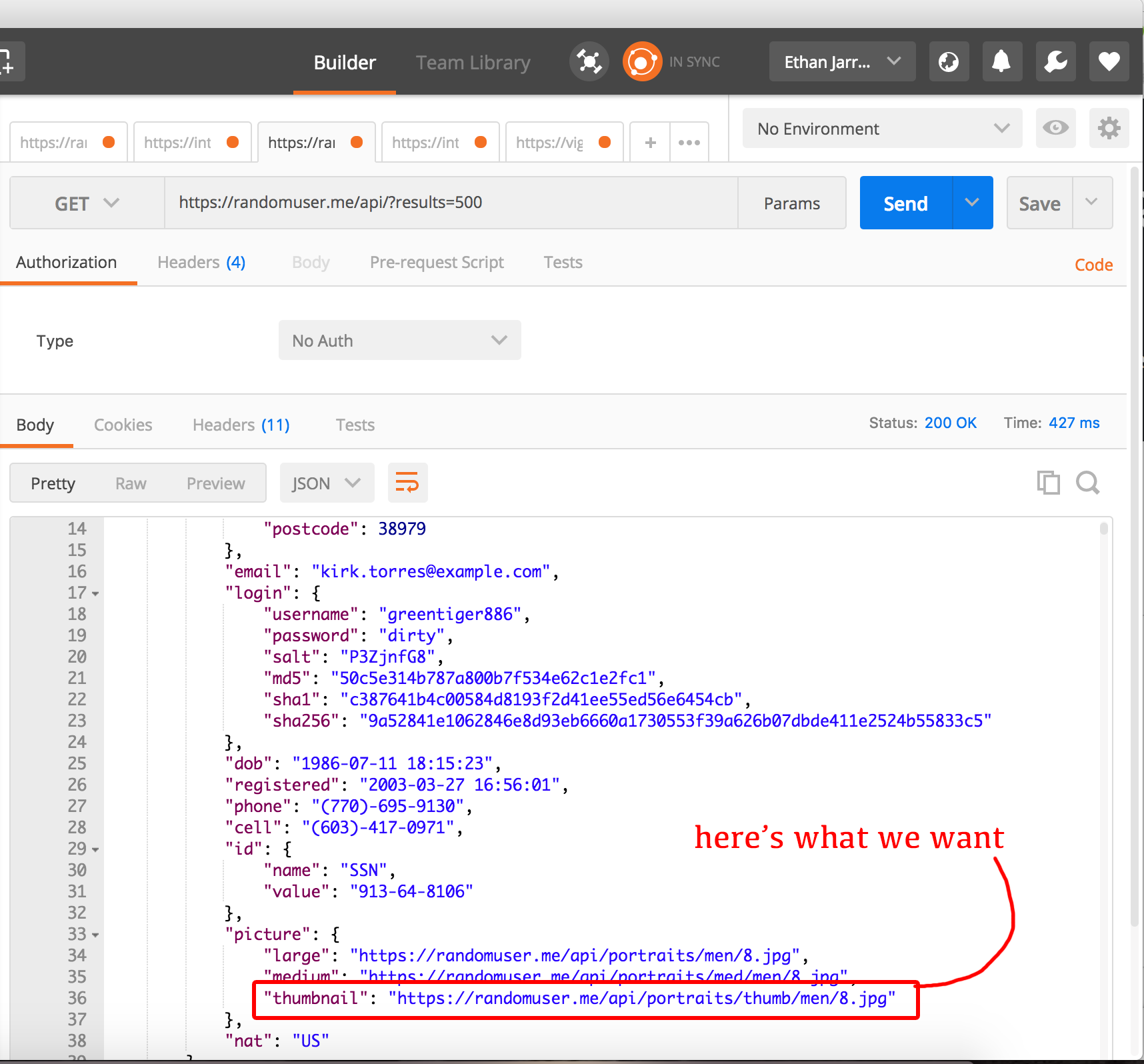Click the email value kirk.torres@example.com
1144x1064 pixels.
tap(431, 571)
